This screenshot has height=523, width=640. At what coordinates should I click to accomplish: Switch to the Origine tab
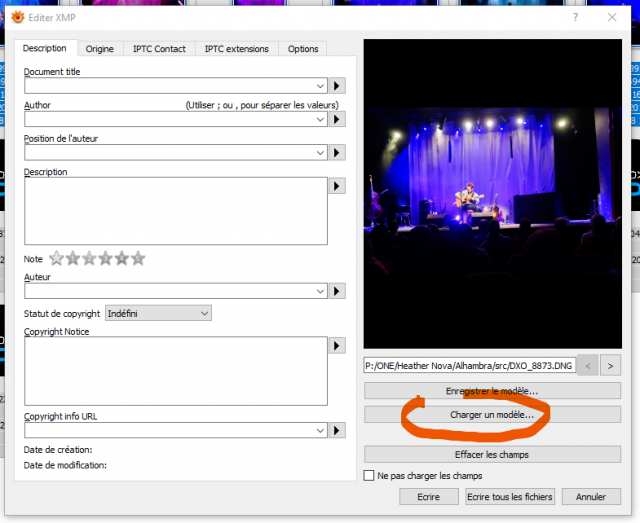tap(100, 49)
